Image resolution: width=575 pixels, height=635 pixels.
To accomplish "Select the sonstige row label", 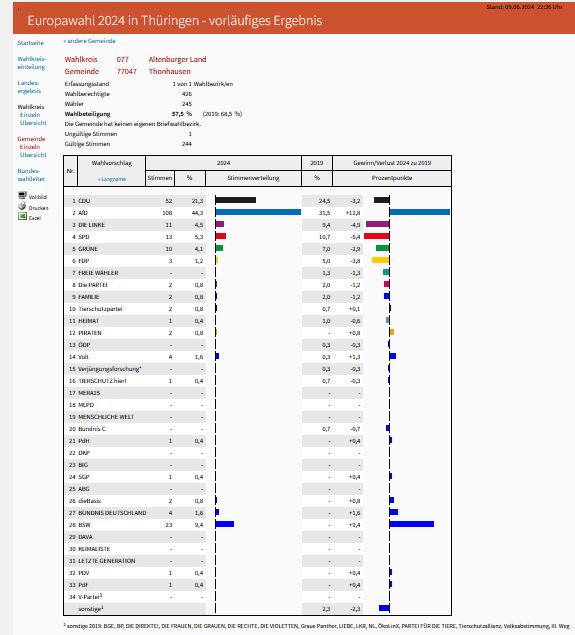I will click(x=91, y=609).
